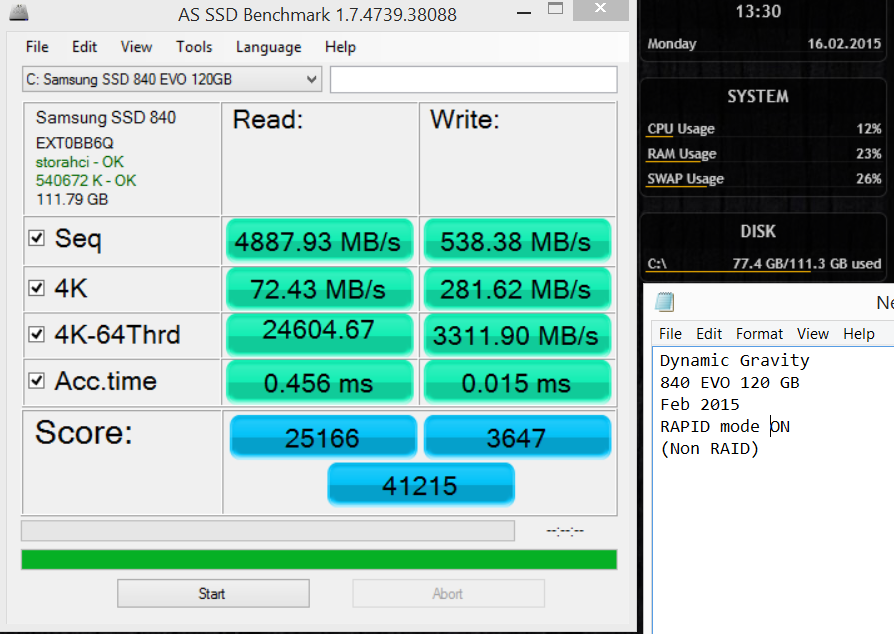Open the Language menu
Image resolution: width=894 pixels, height=634 pixels.
(268, 47)
